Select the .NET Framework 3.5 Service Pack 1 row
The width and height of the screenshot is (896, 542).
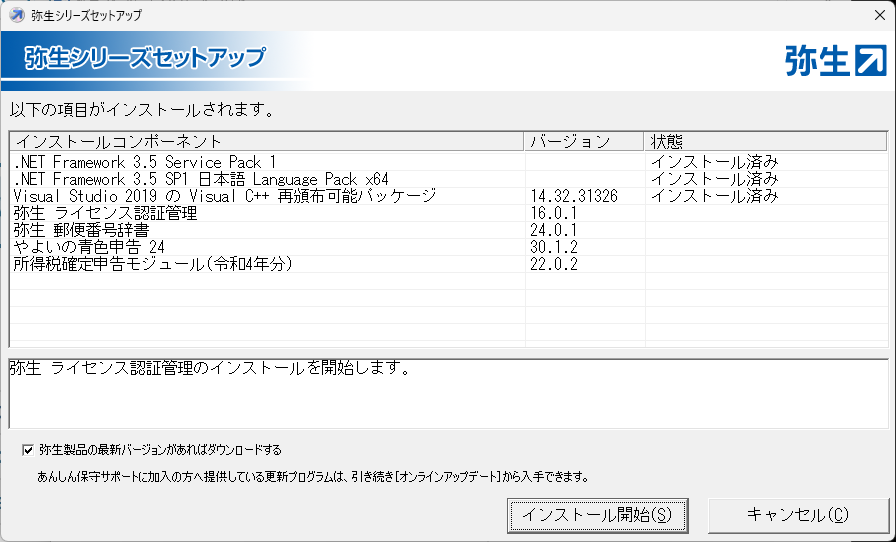coord(449,162)
